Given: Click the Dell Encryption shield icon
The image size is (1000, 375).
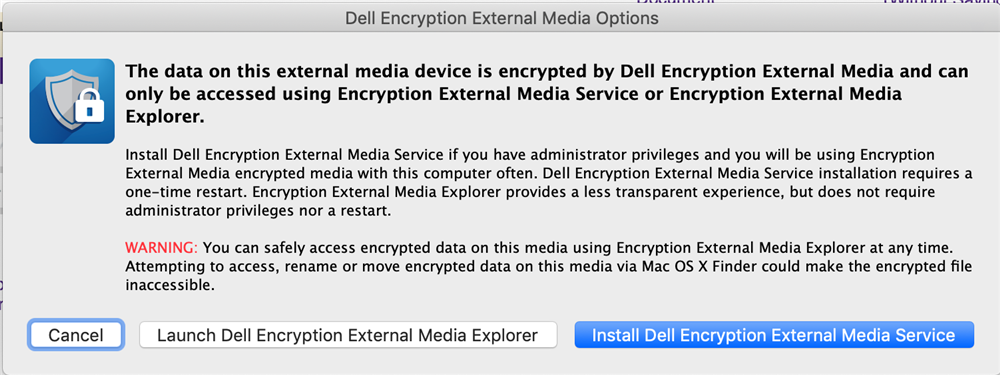Looking at the screenshot, I should [72, 101].
